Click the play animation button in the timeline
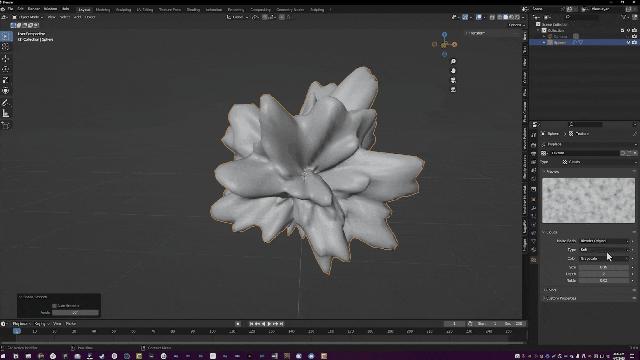Image resolution: width=640 pixels, height=360 pixels. tap(269, 324)
